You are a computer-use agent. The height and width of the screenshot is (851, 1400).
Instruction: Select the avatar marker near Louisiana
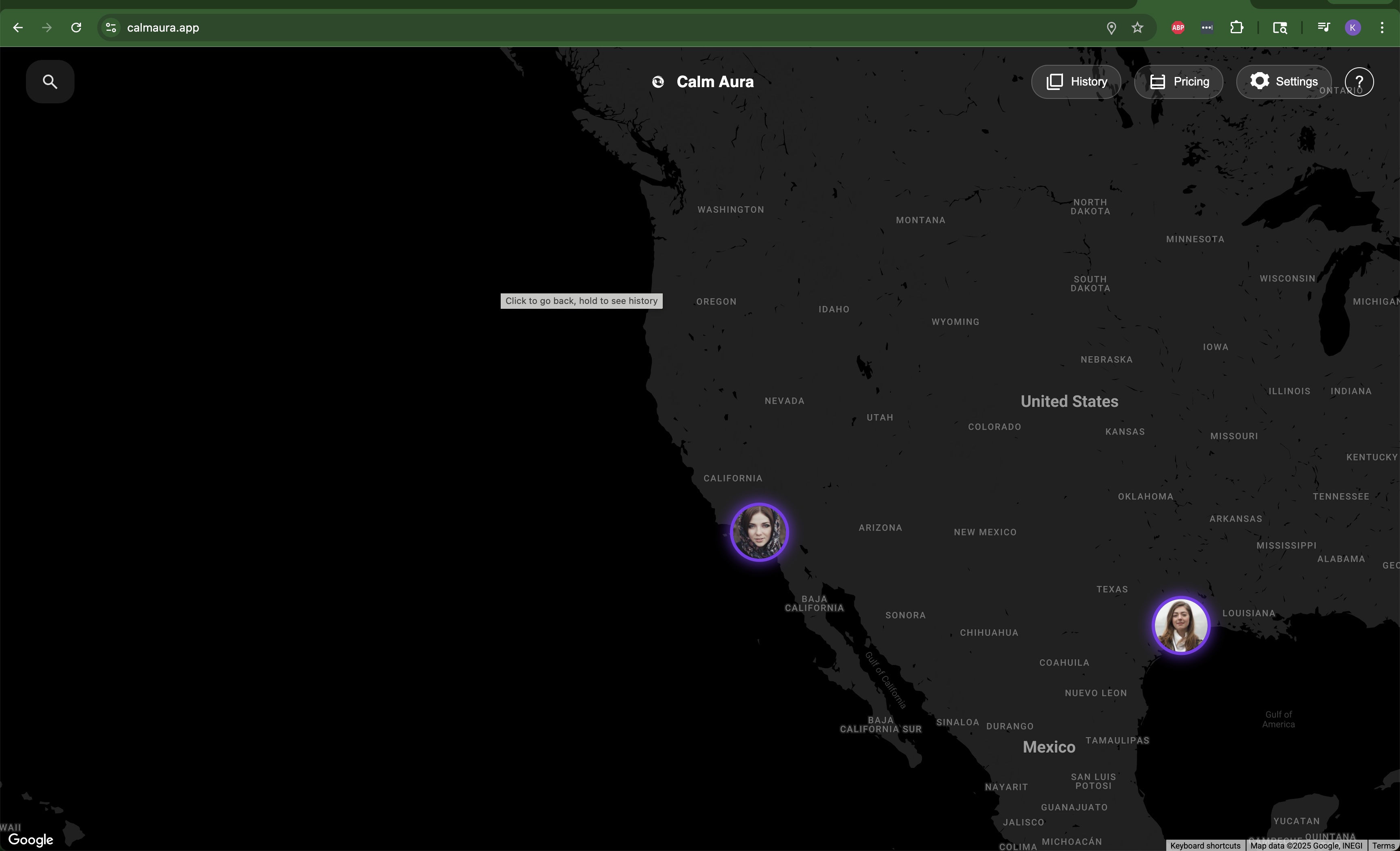click(1181, 625)
